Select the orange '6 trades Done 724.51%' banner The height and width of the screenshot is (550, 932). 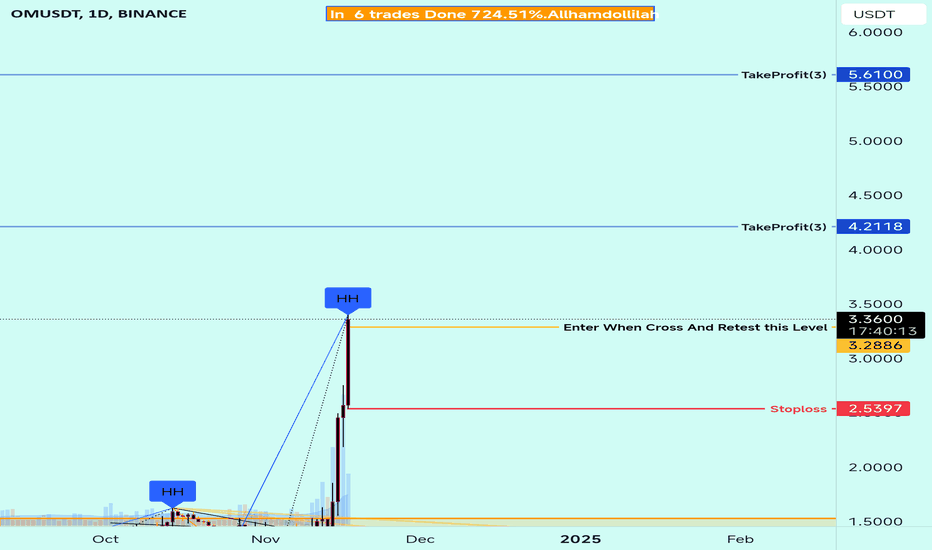pos(490,14)
